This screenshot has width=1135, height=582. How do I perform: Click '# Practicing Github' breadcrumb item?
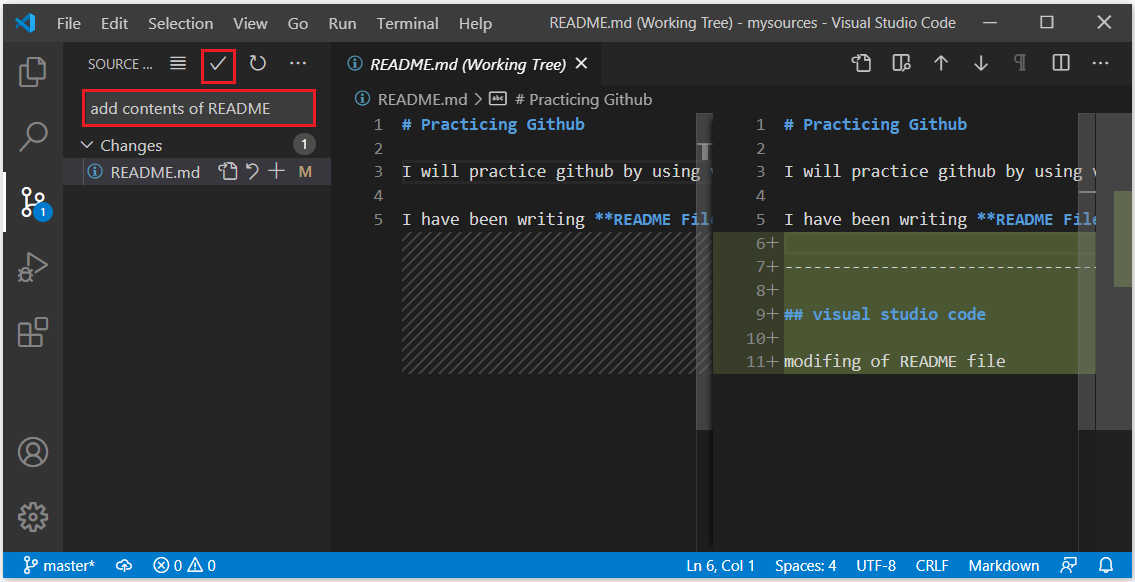coord(581,99)
